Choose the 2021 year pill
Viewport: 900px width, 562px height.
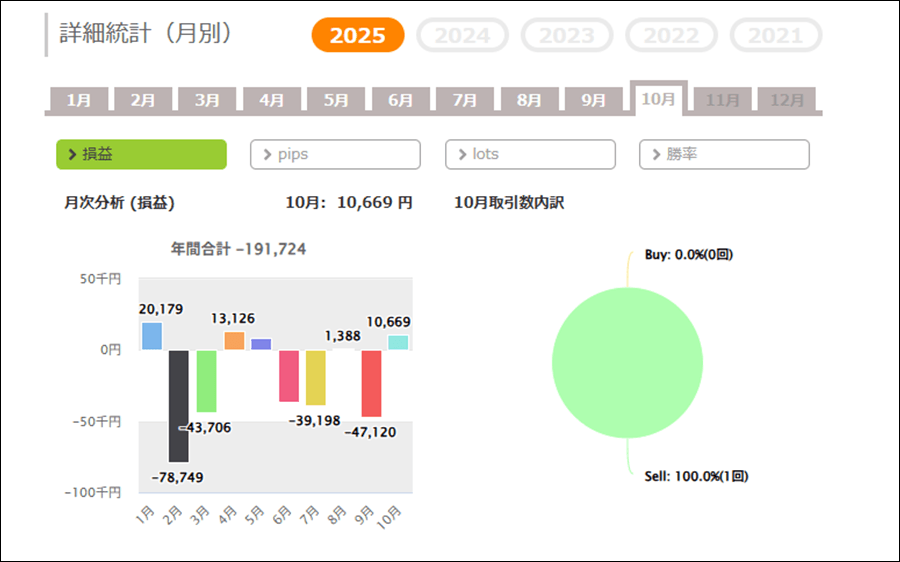(x=775, y=36)
